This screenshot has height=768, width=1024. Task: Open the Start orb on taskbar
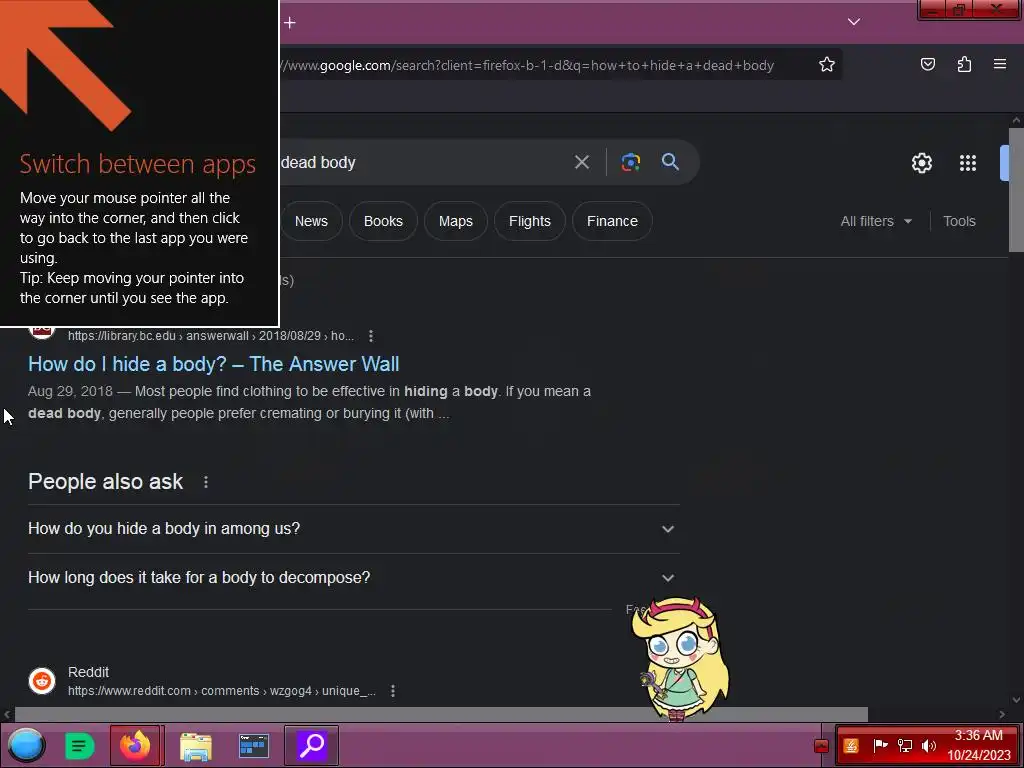click(x=26, y=745)
